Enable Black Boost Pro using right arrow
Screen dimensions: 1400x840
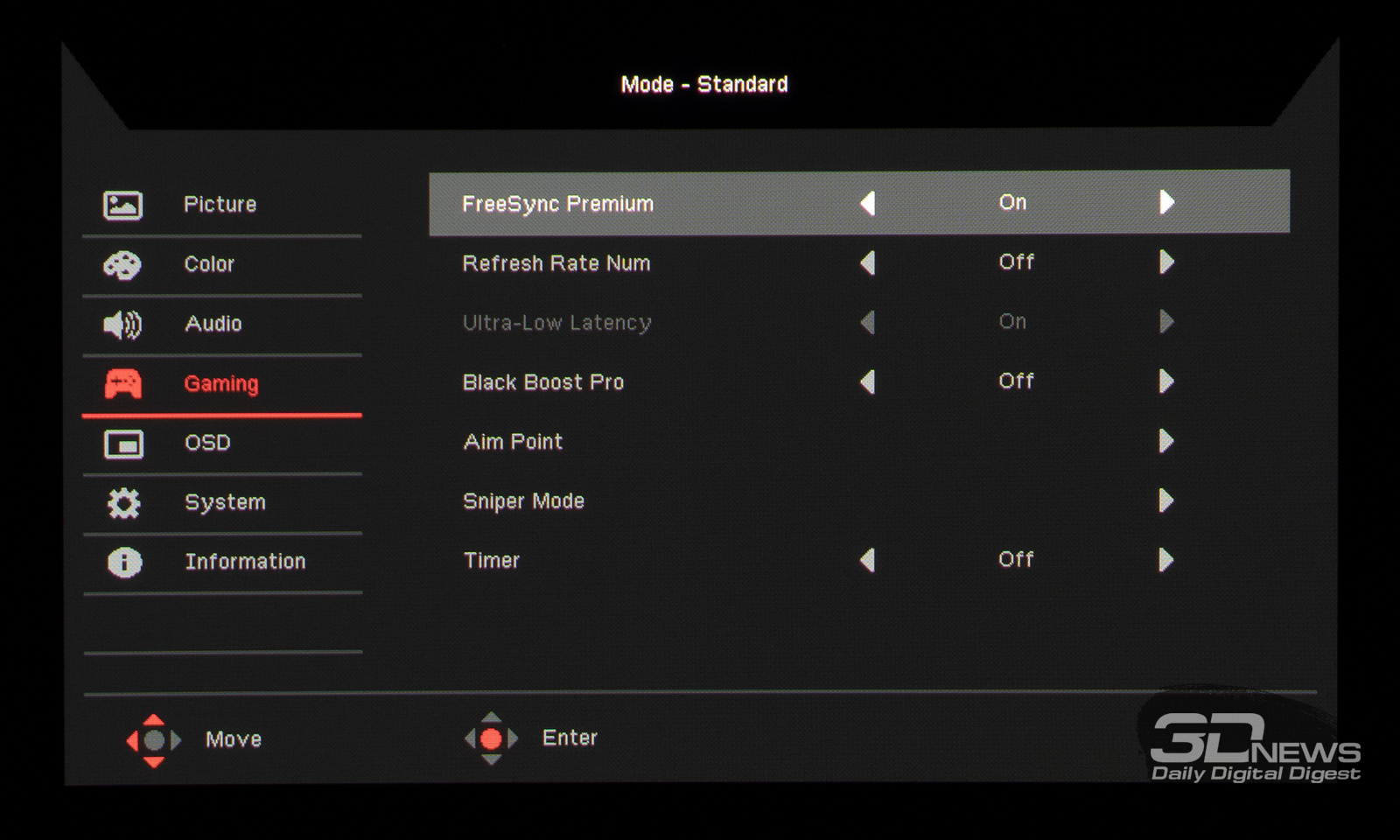(x=1166, y=381)
